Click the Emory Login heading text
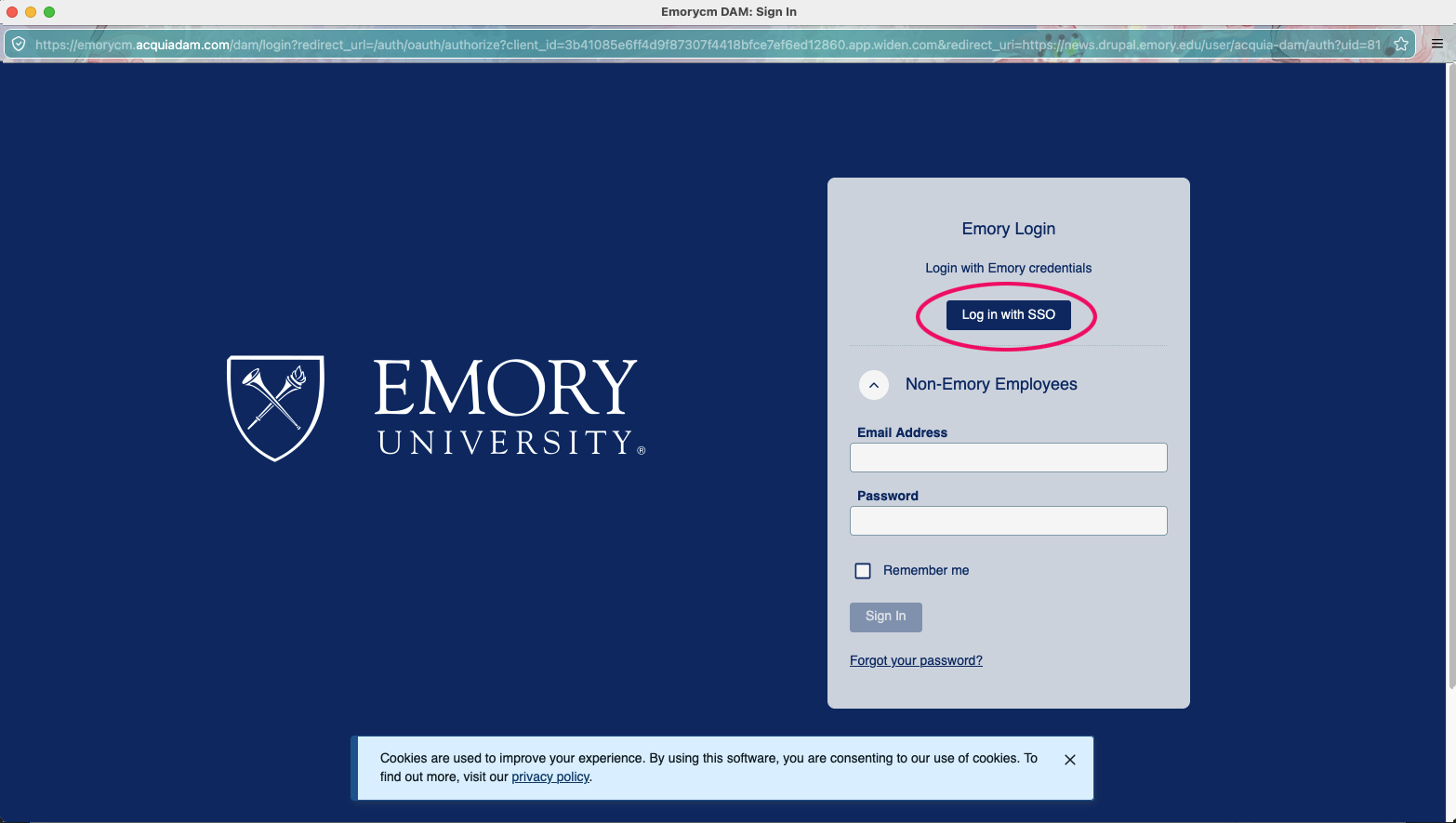 [1008, 229]
